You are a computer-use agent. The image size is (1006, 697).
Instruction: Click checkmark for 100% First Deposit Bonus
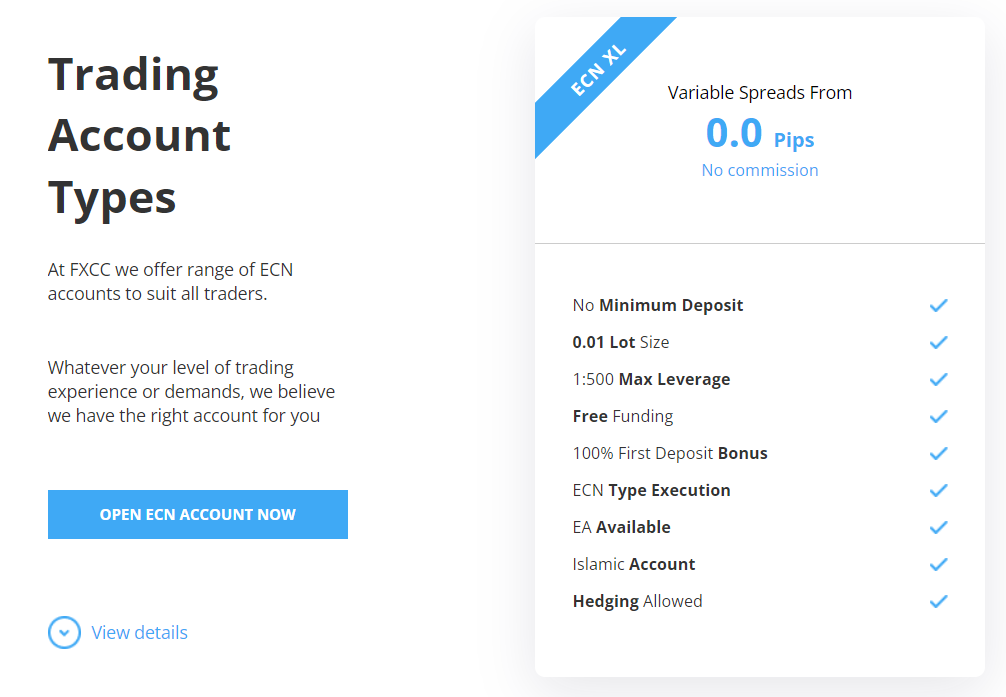[x=939, y=454]
